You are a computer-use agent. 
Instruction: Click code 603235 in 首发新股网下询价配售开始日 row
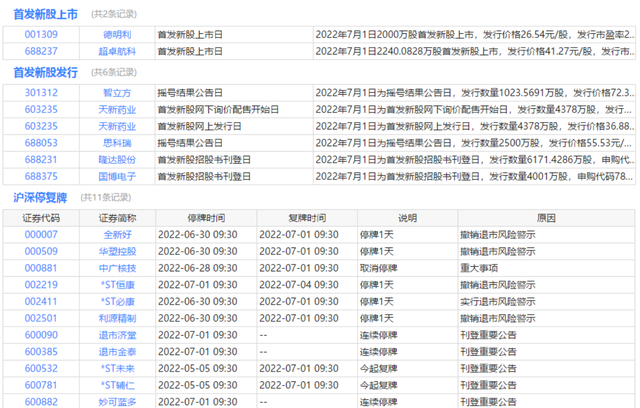41,110
